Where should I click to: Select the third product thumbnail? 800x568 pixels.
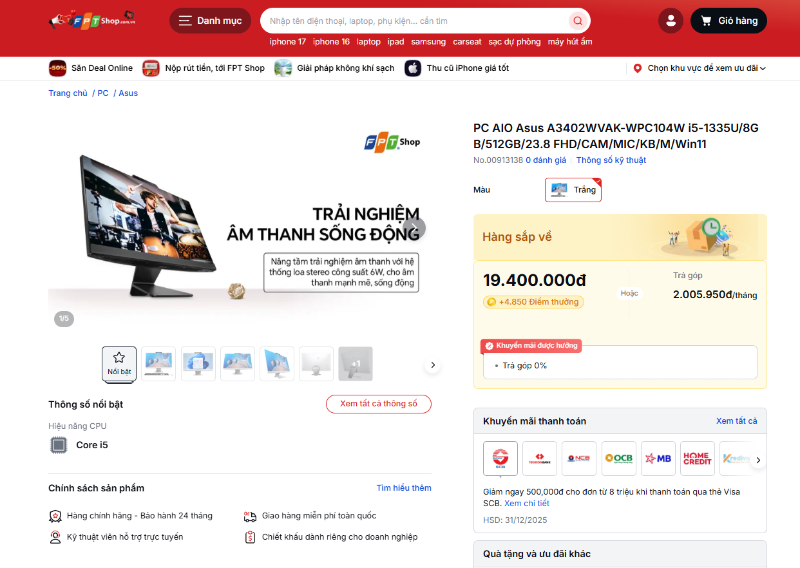pos(198,364)
